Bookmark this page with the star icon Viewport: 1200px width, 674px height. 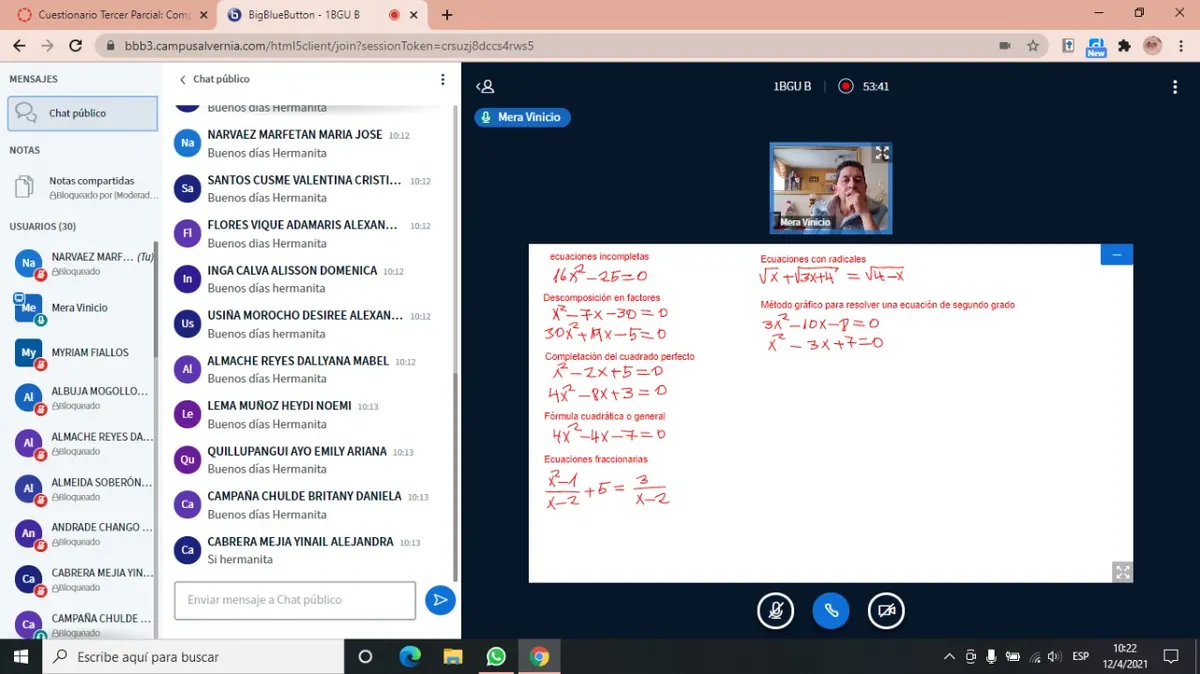[1033, 45]
